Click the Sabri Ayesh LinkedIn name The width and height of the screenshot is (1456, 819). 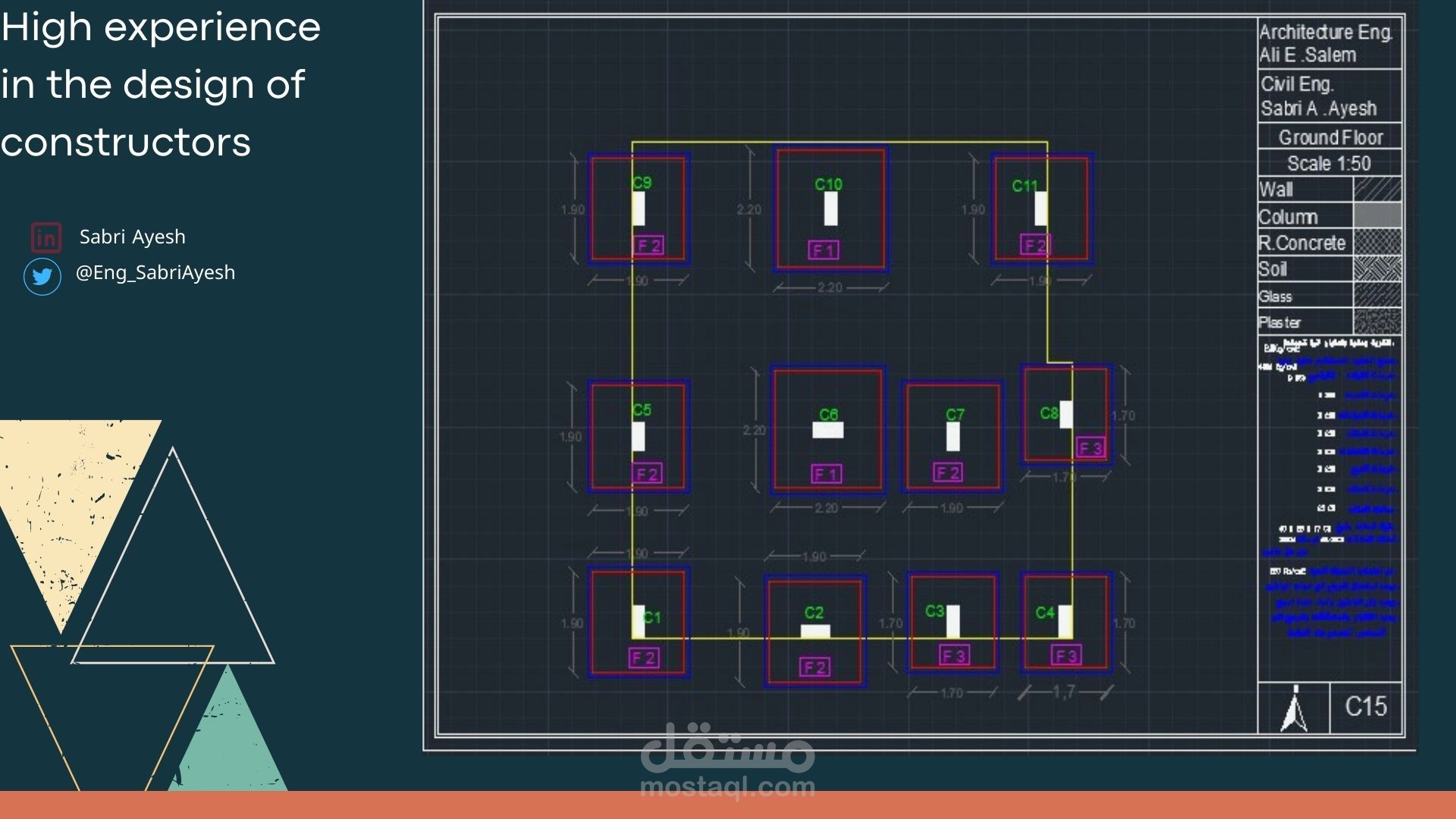pos(133,237)
